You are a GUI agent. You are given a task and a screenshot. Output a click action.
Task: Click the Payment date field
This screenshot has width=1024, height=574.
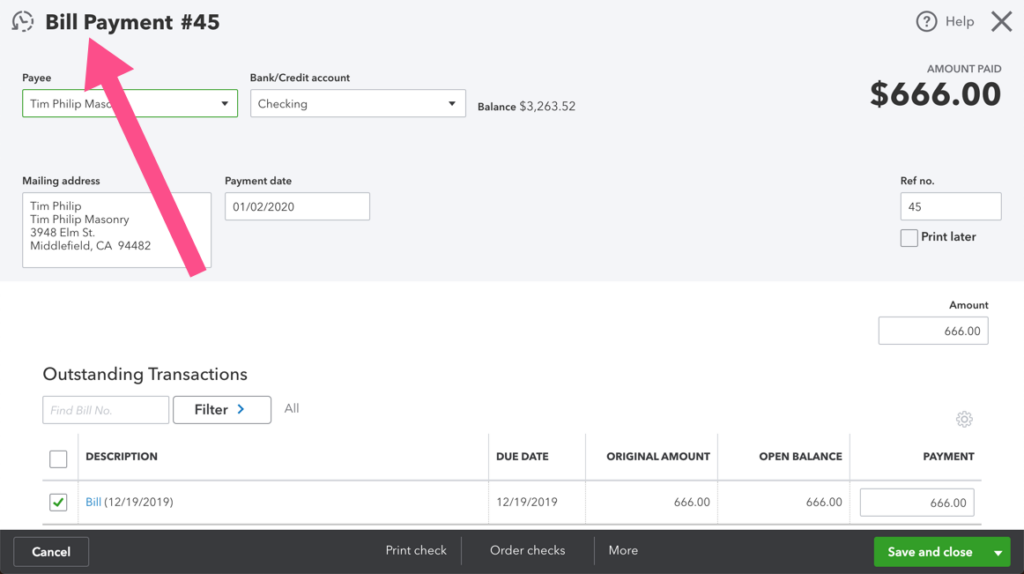(x=297, y=206)
